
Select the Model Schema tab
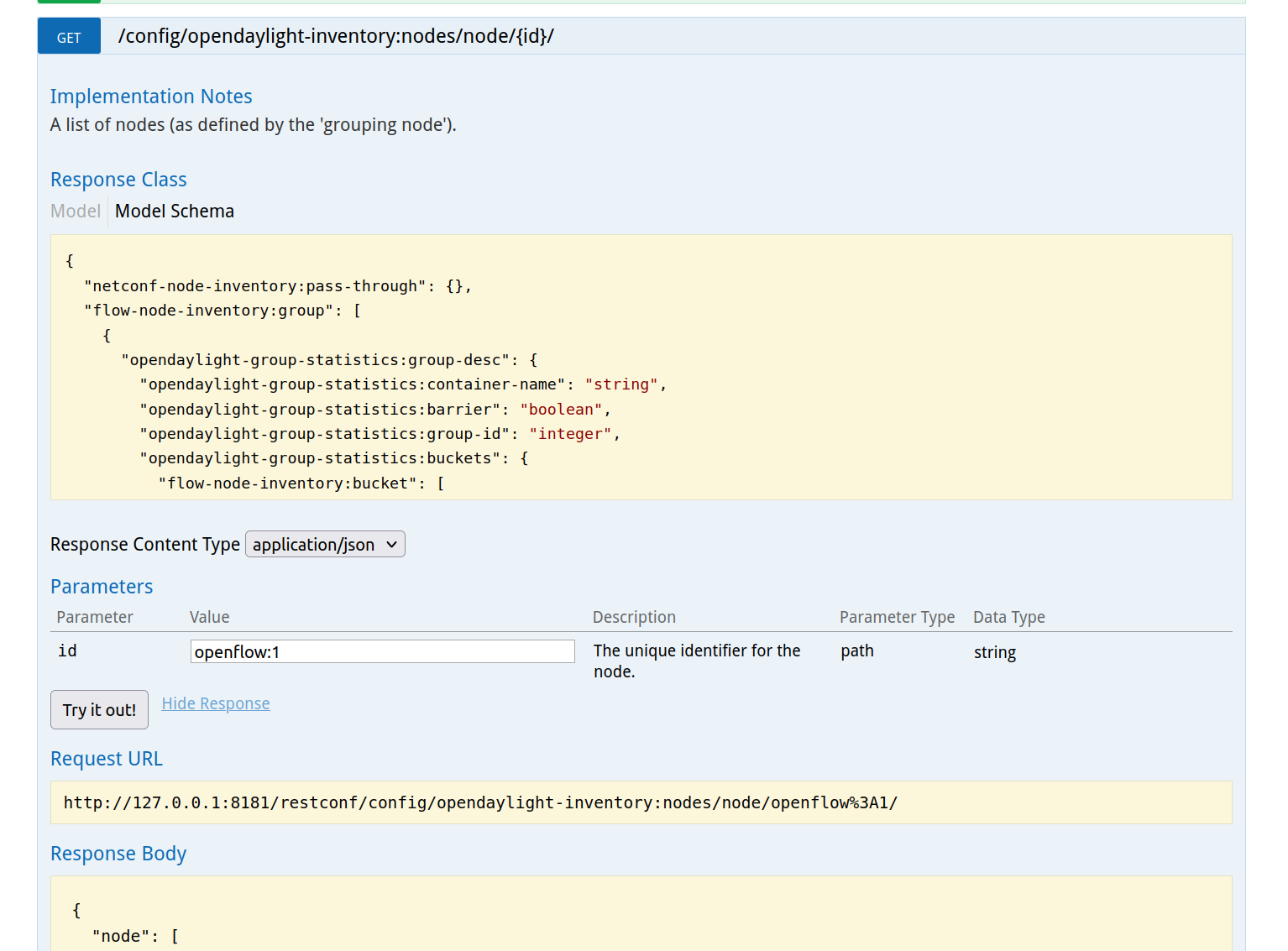(175, 212)
